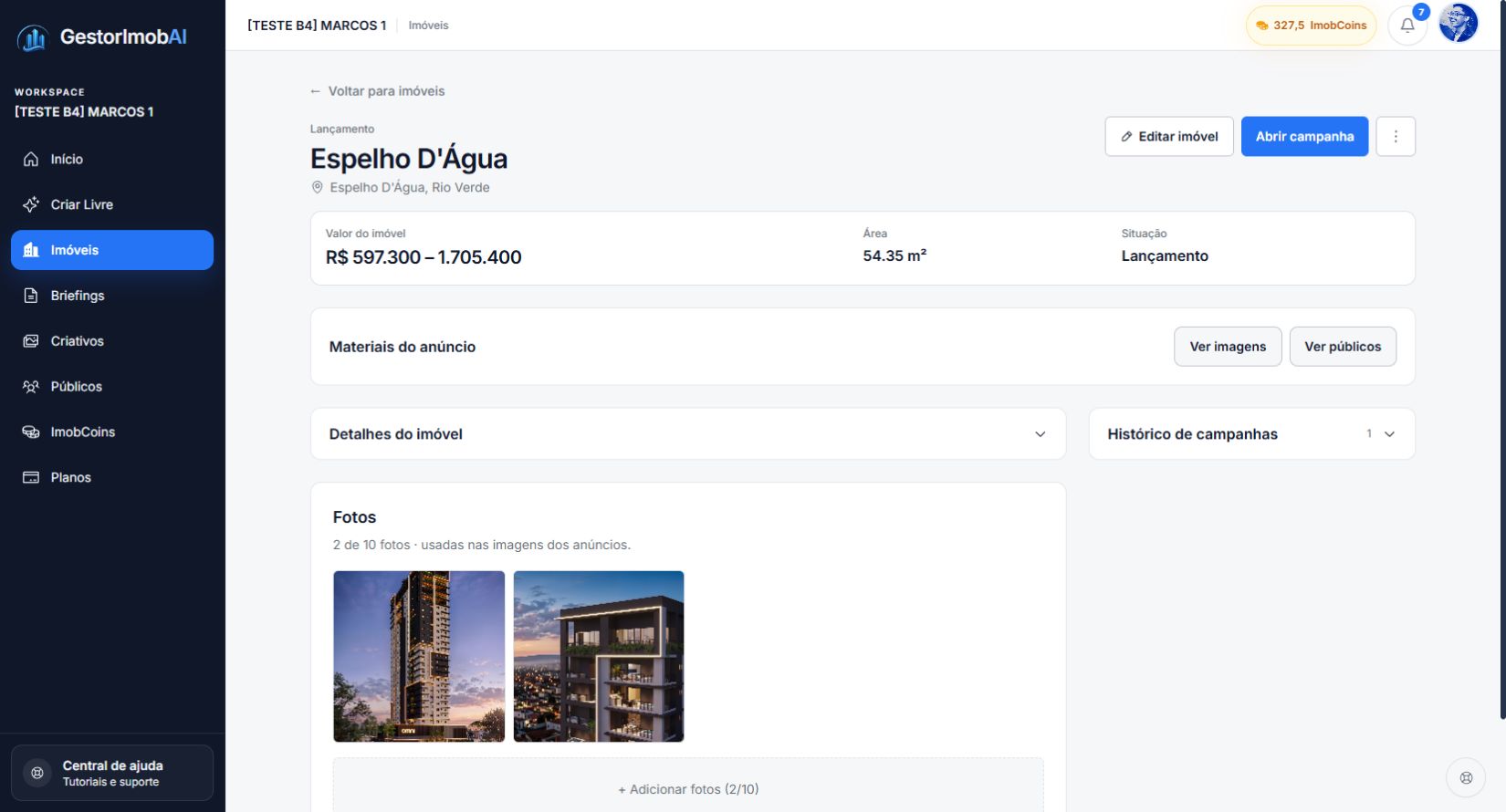Click the Criar Livre sparkle icon
The height and width of the screenshot is (812, 1506).
(x=31, y=204)
